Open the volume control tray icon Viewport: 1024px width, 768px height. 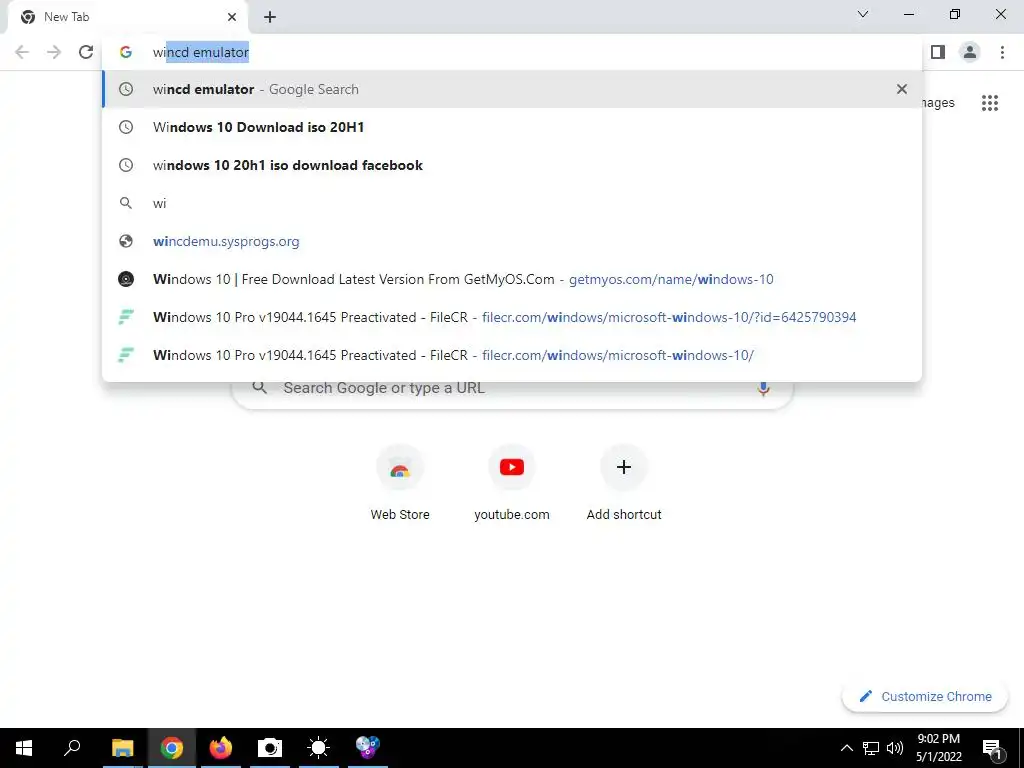coord(895,748)
